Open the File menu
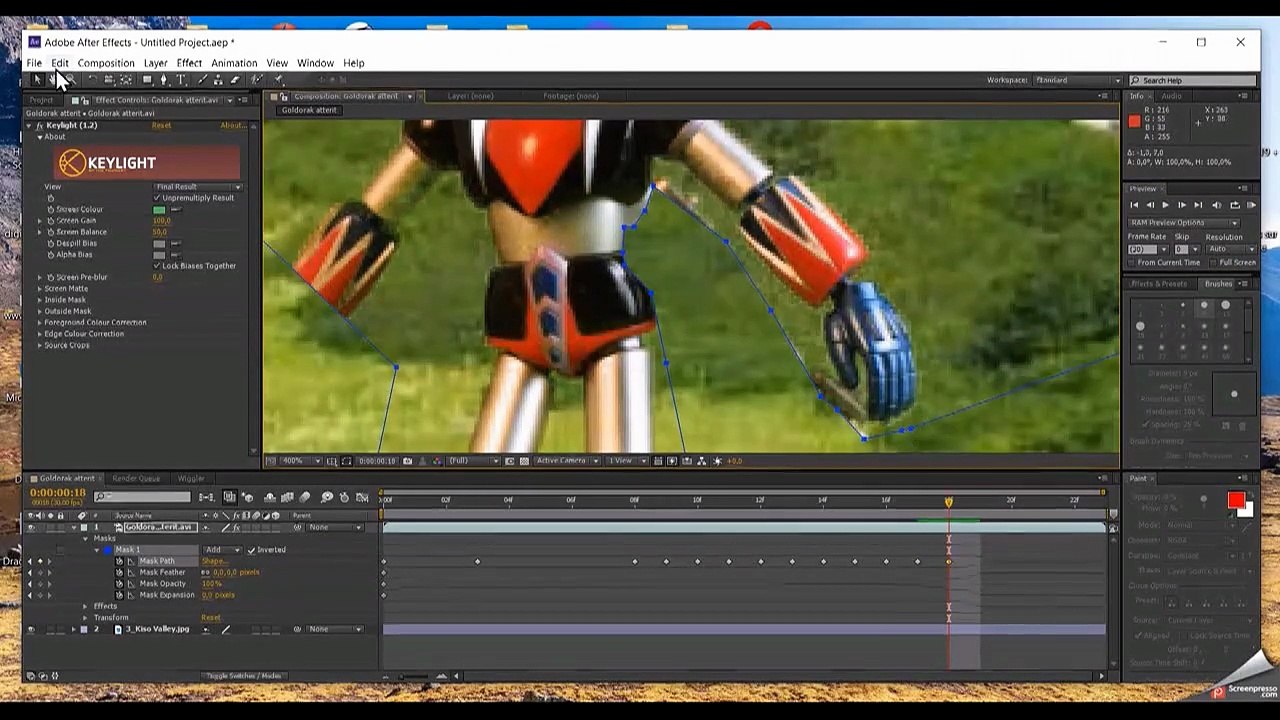 coord(34,63)
